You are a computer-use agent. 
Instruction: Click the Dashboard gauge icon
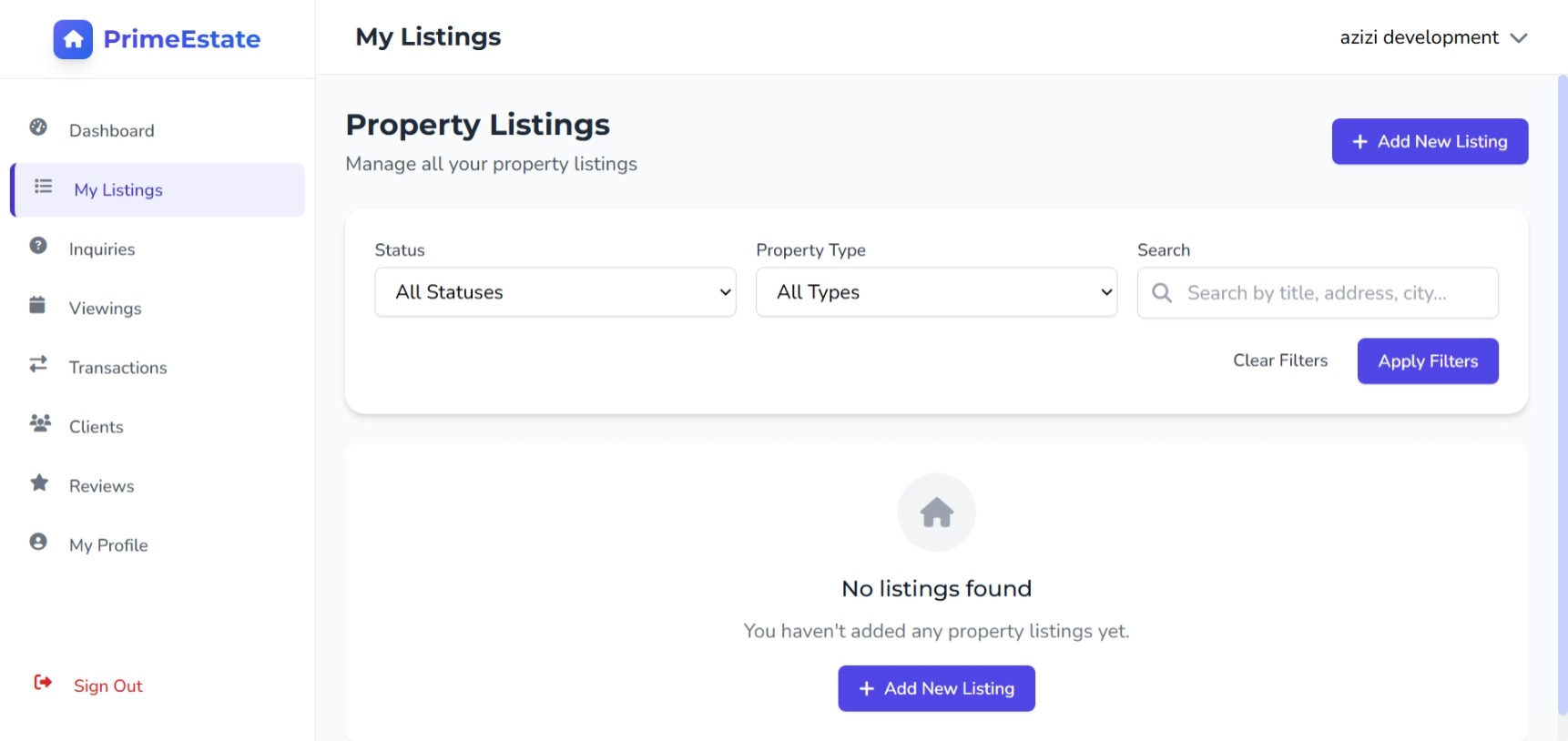38,127
